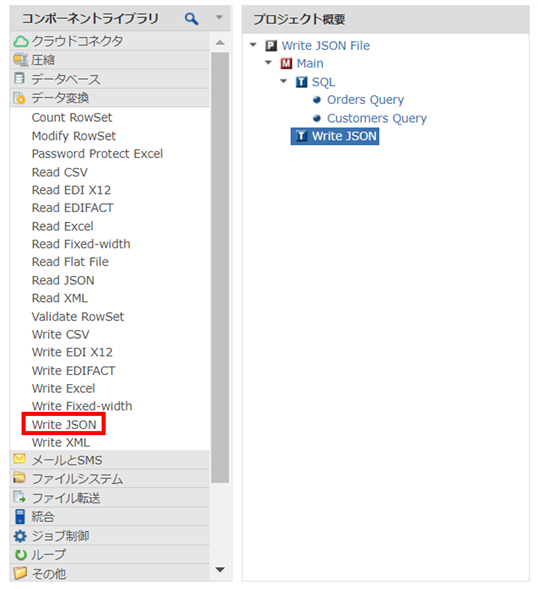Collapse the Write JSON File project node
The image size is (538, 589).
[x=253, y=45]
